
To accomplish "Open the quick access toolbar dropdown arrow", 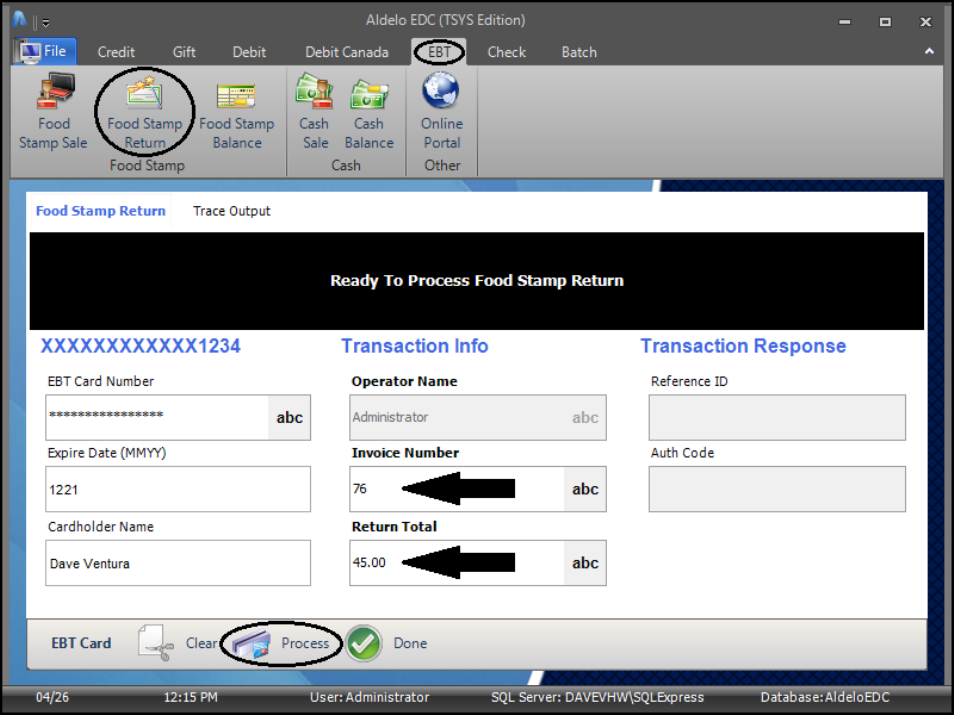I will pos(46,23).
